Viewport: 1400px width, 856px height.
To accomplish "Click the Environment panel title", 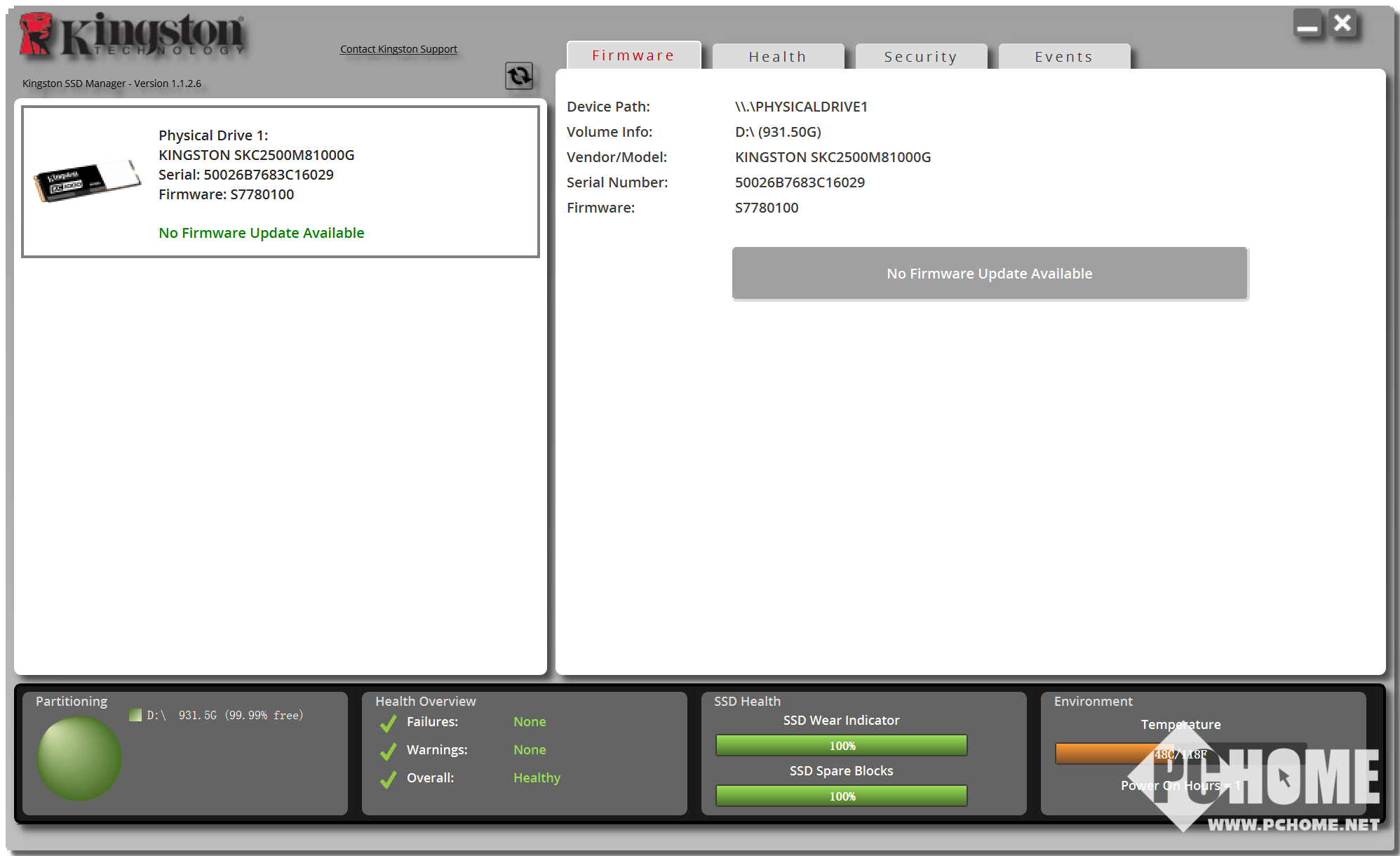I will (1093, 702).
